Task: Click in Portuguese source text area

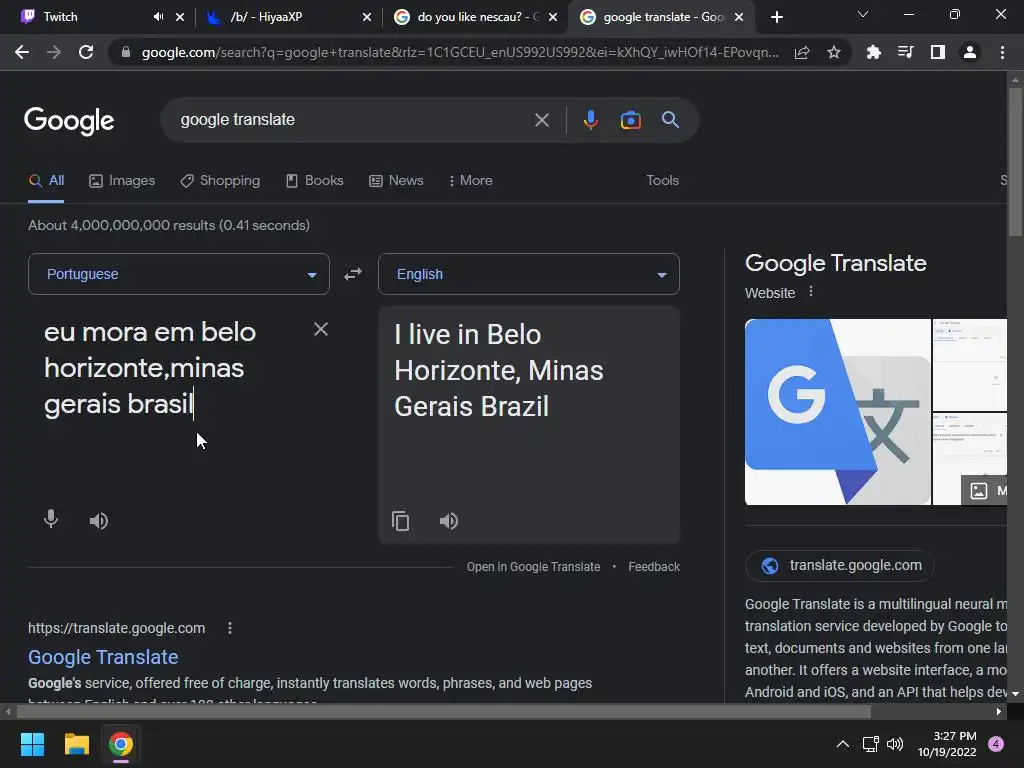Action: click(x=176, y=405)
